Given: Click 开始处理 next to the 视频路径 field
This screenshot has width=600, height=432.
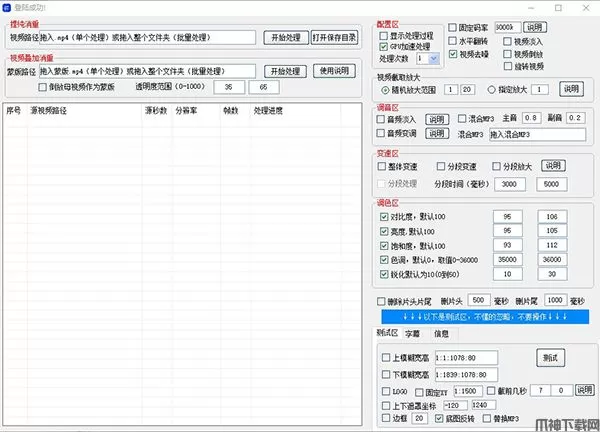Looking at the screenshot, I should pyautogui.click(x=284, y=38).
